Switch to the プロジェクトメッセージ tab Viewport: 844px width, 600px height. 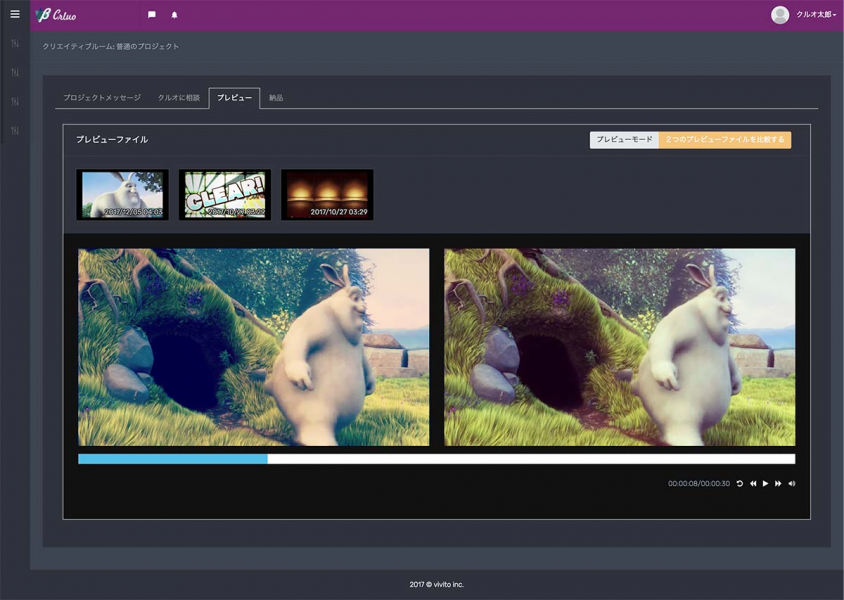click(102, 97)
